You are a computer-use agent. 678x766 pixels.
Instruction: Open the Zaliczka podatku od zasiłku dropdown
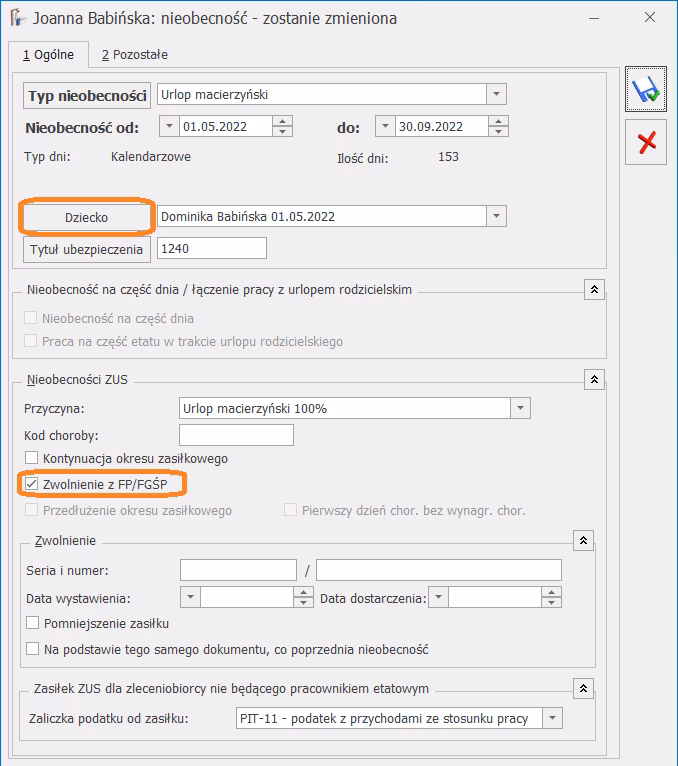point(551,718)
